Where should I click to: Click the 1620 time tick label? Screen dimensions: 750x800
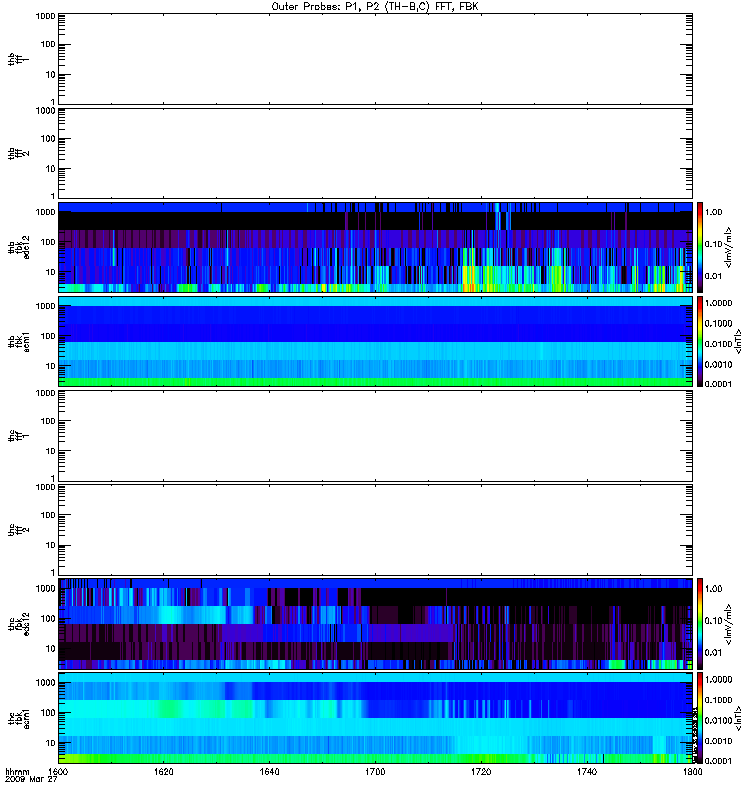point(164,772)
